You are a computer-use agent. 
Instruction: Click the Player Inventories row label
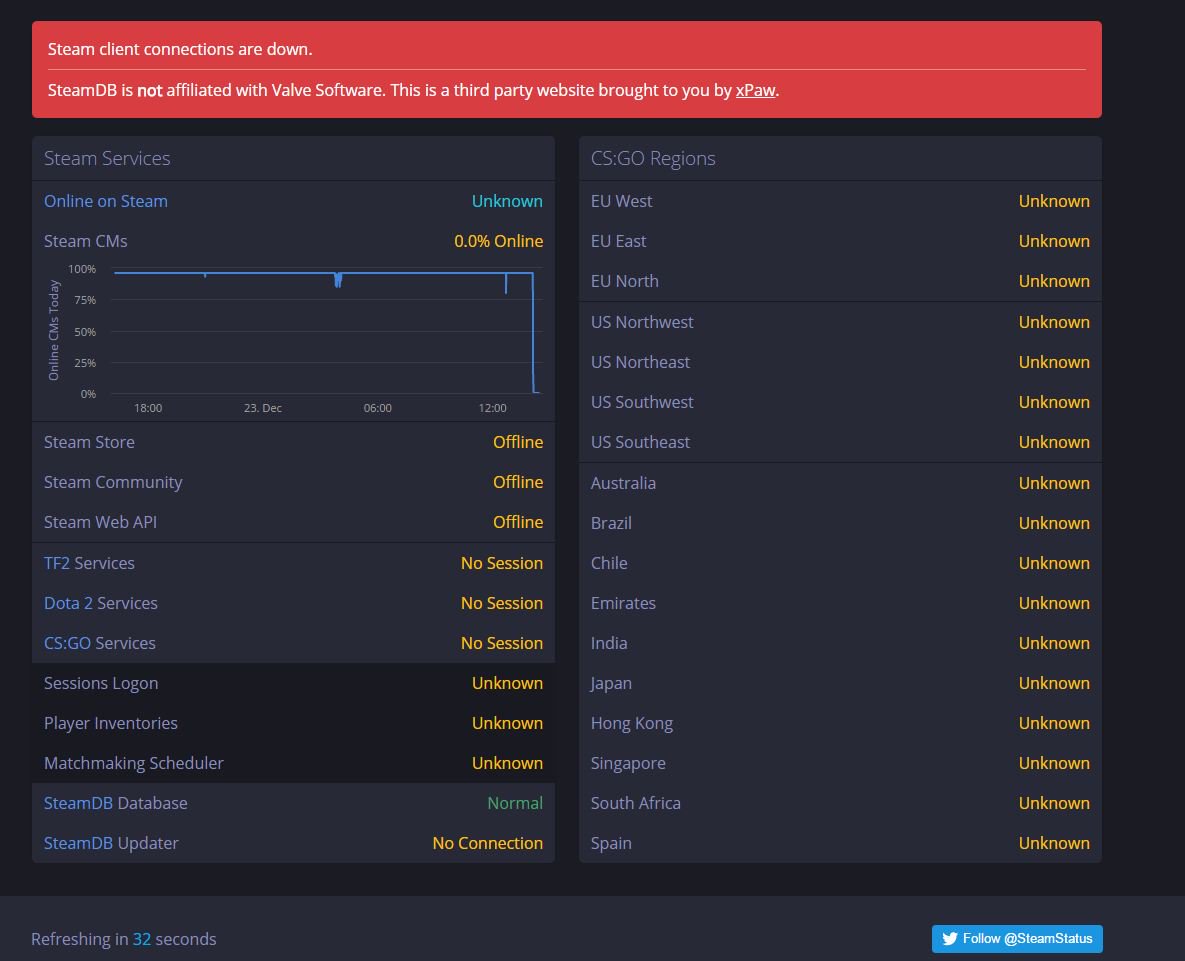pos(110,723)
